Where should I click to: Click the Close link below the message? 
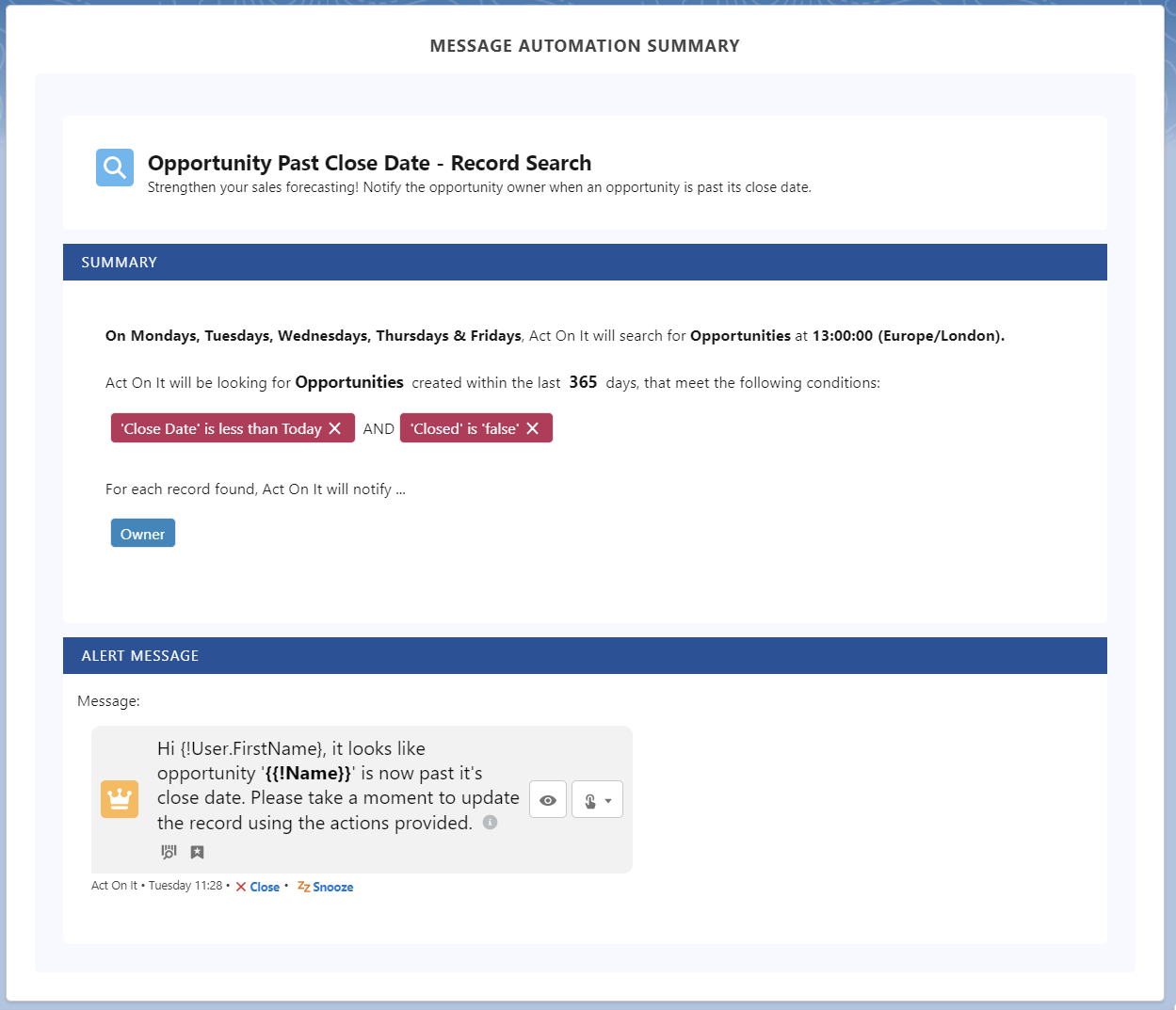point(265,887)
